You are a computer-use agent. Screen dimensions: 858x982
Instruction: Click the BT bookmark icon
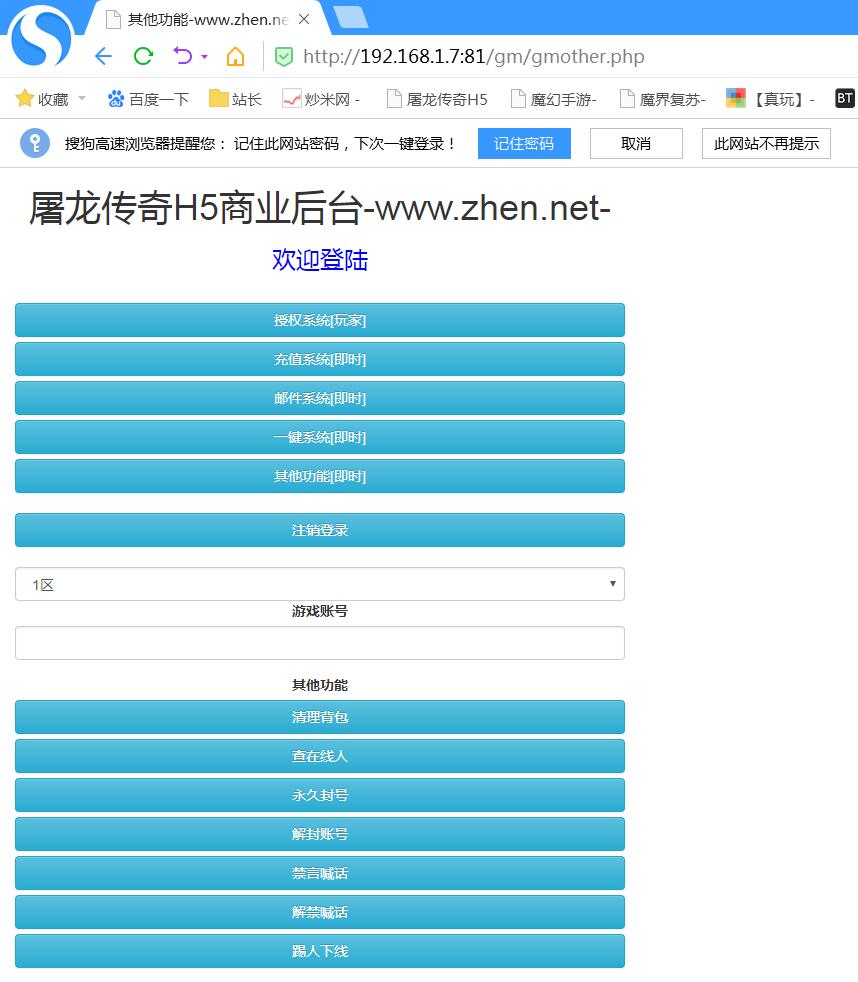pyautogui.click(x=845, y=98)
